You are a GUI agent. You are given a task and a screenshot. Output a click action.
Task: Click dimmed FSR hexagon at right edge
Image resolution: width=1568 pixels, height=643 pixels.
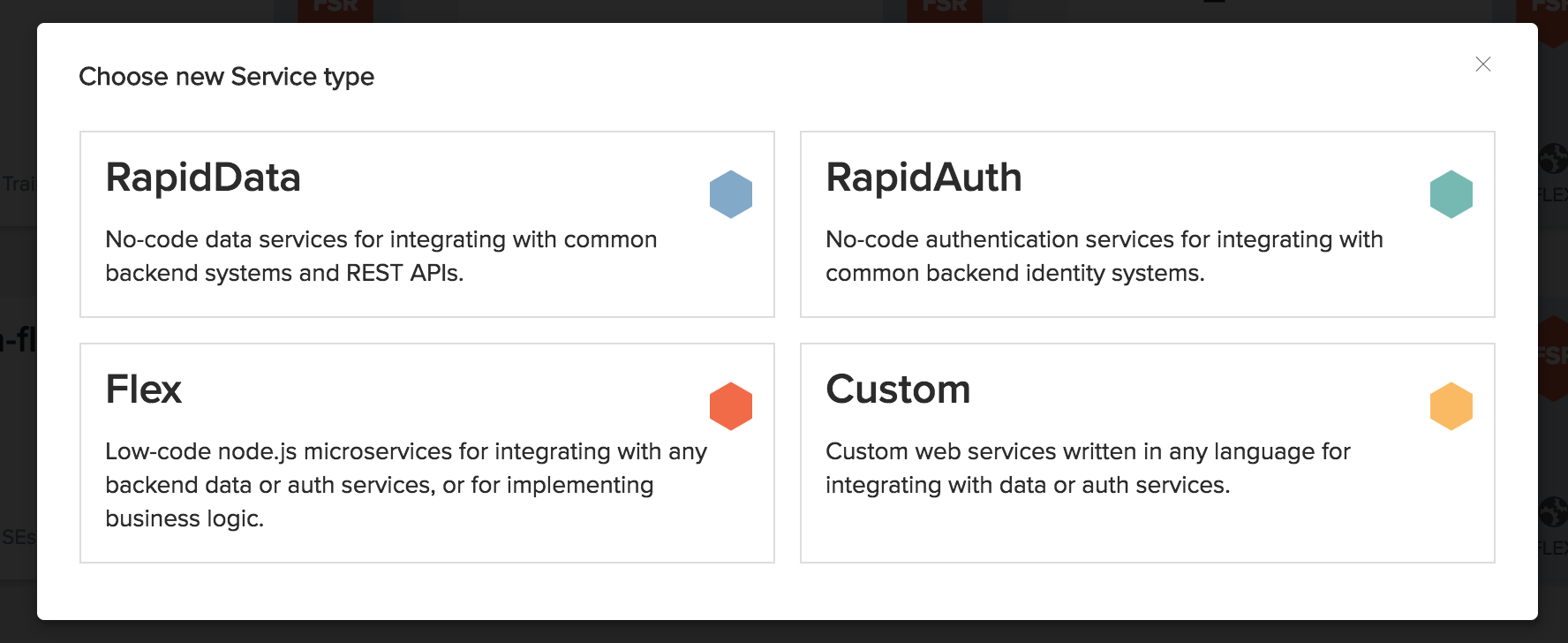pyautogui.click(x=1553, y=358)
